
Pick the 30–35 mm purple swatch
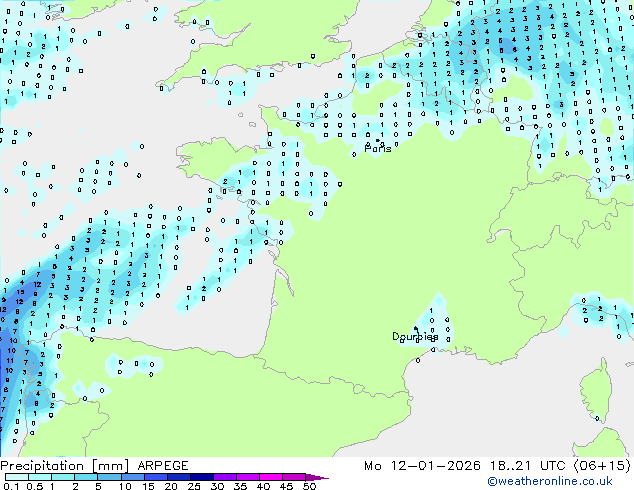[x=225, y=477]
